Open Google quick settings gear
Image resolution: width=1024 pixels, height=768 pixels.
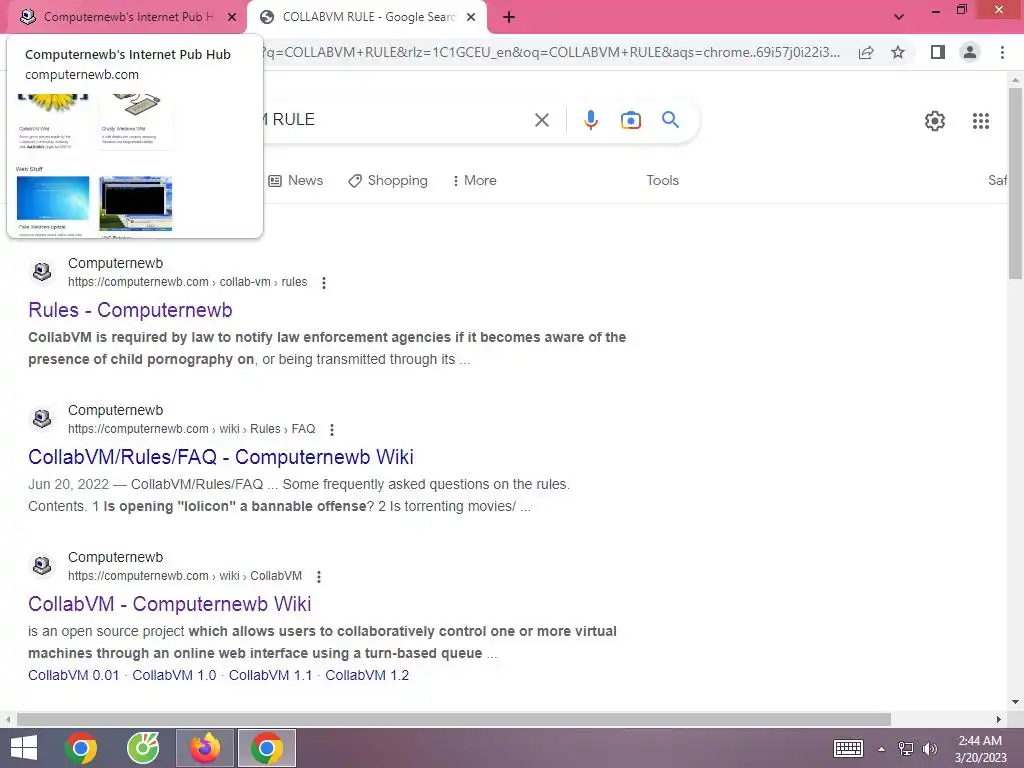935,121
